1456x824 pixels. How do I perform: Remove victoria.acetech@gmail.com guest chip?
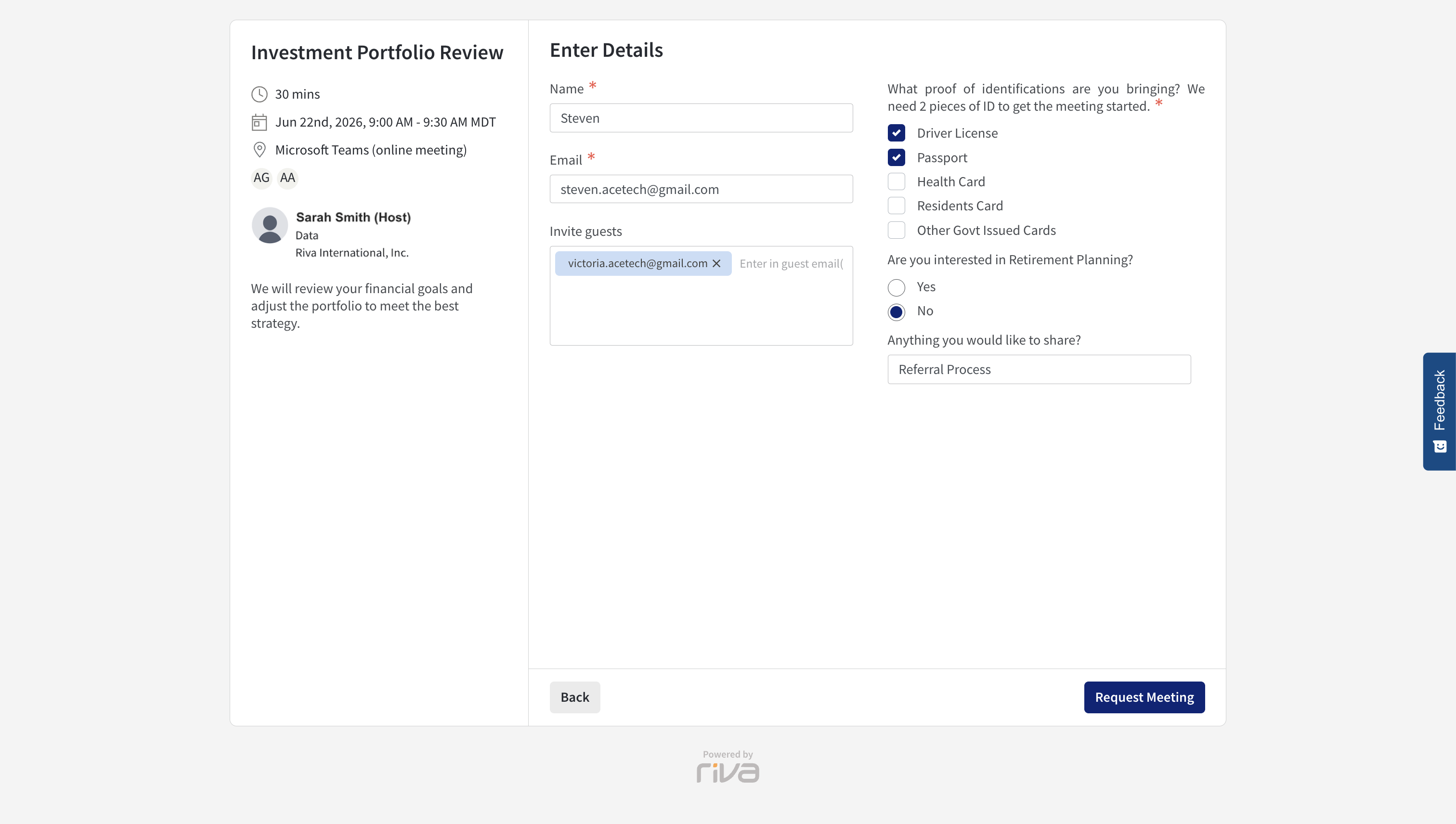[x=716, y=264]
